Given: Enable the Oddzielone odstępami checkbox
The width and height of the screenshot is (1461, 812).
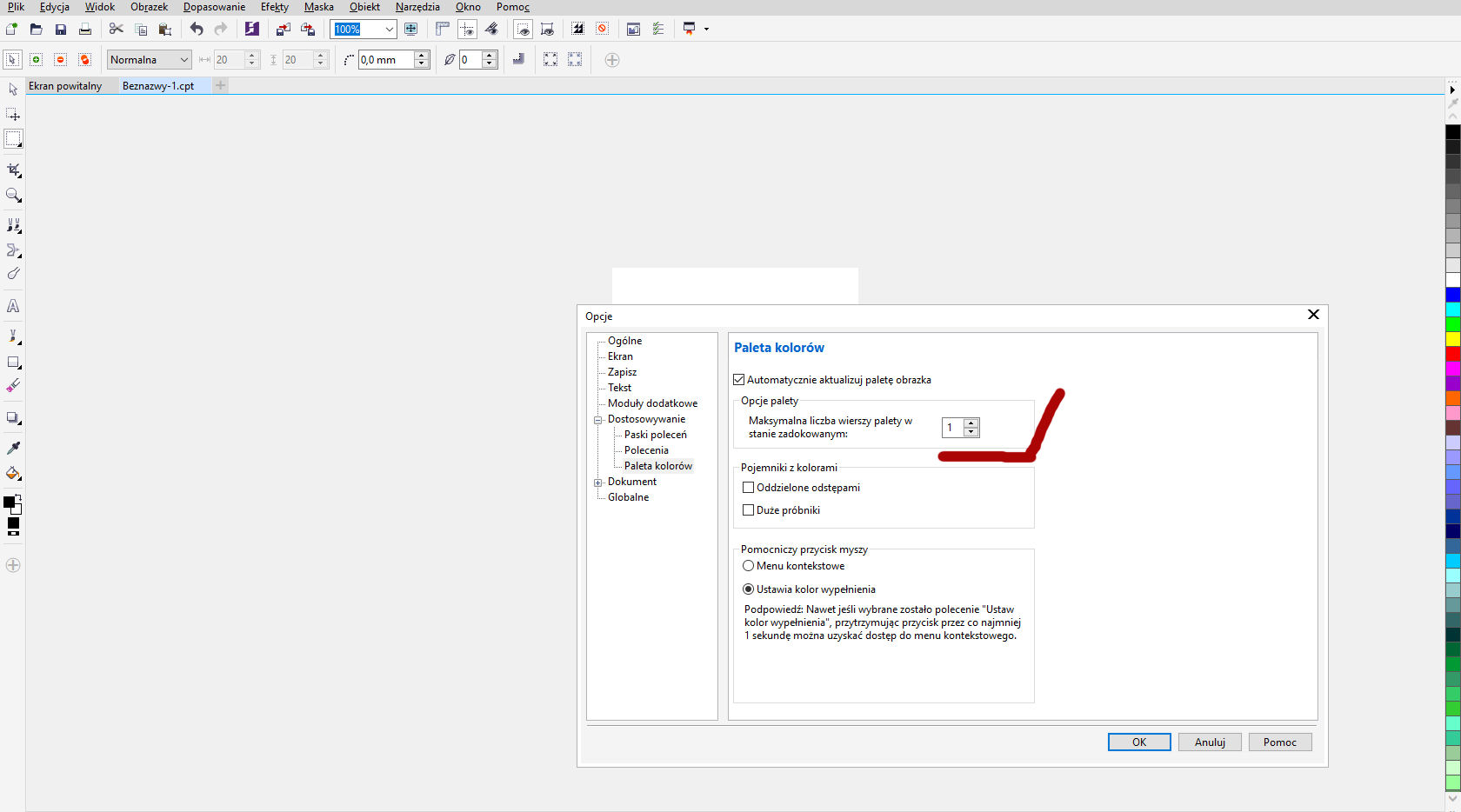Looking at the screenshot, I should 749,488.
